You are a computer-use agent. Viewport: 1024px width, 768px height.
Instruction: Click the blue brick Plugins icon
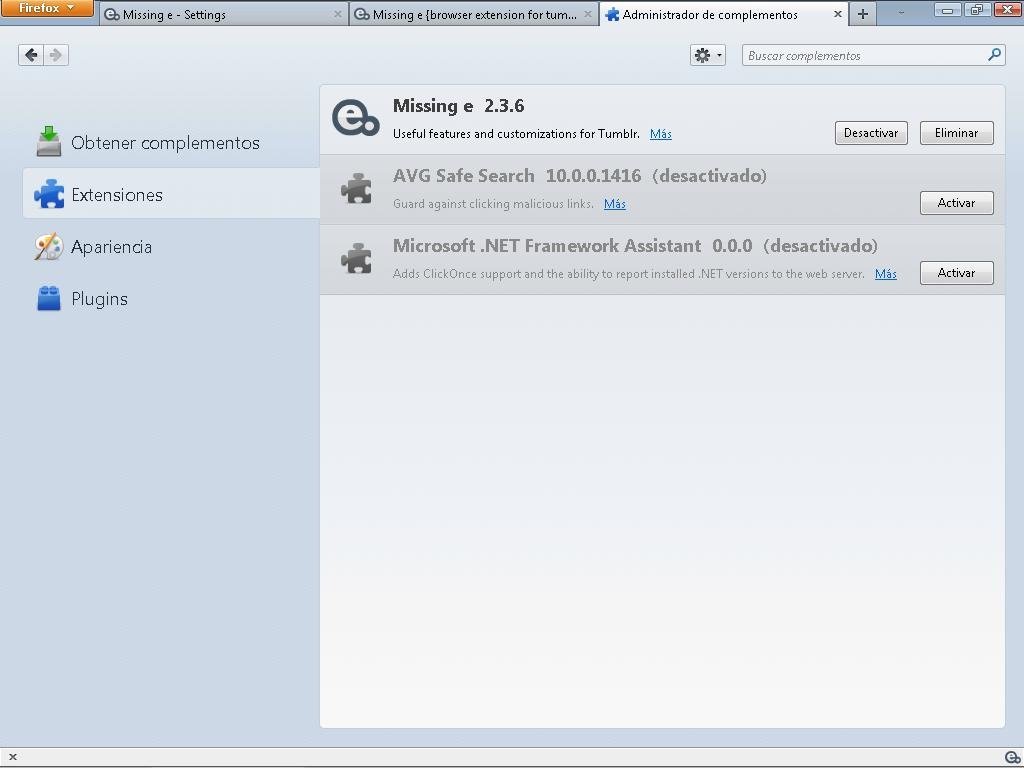(x=49, y=298)
